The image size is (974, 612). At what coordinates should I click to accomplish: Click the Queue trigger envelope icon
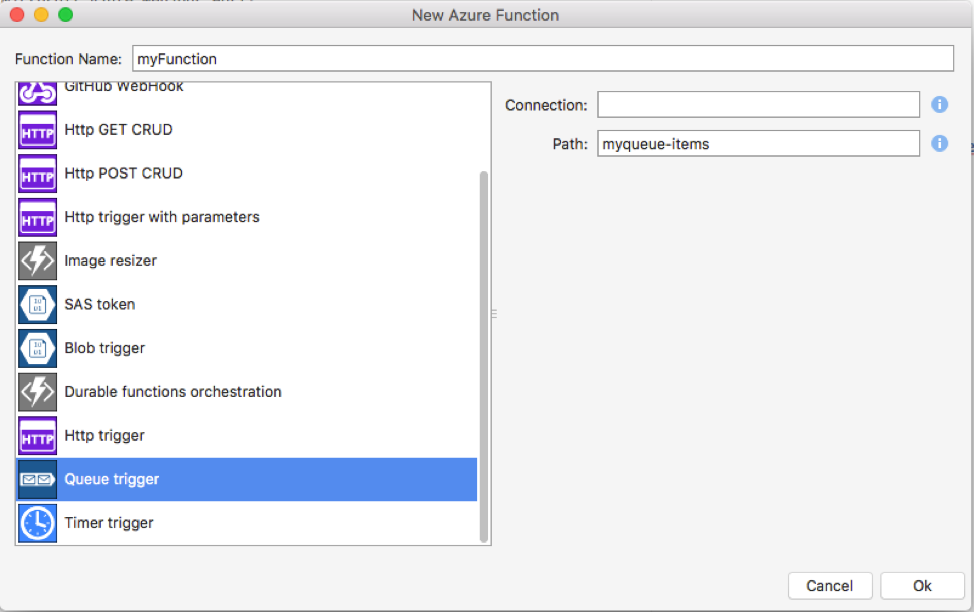[x=38, y=480]
